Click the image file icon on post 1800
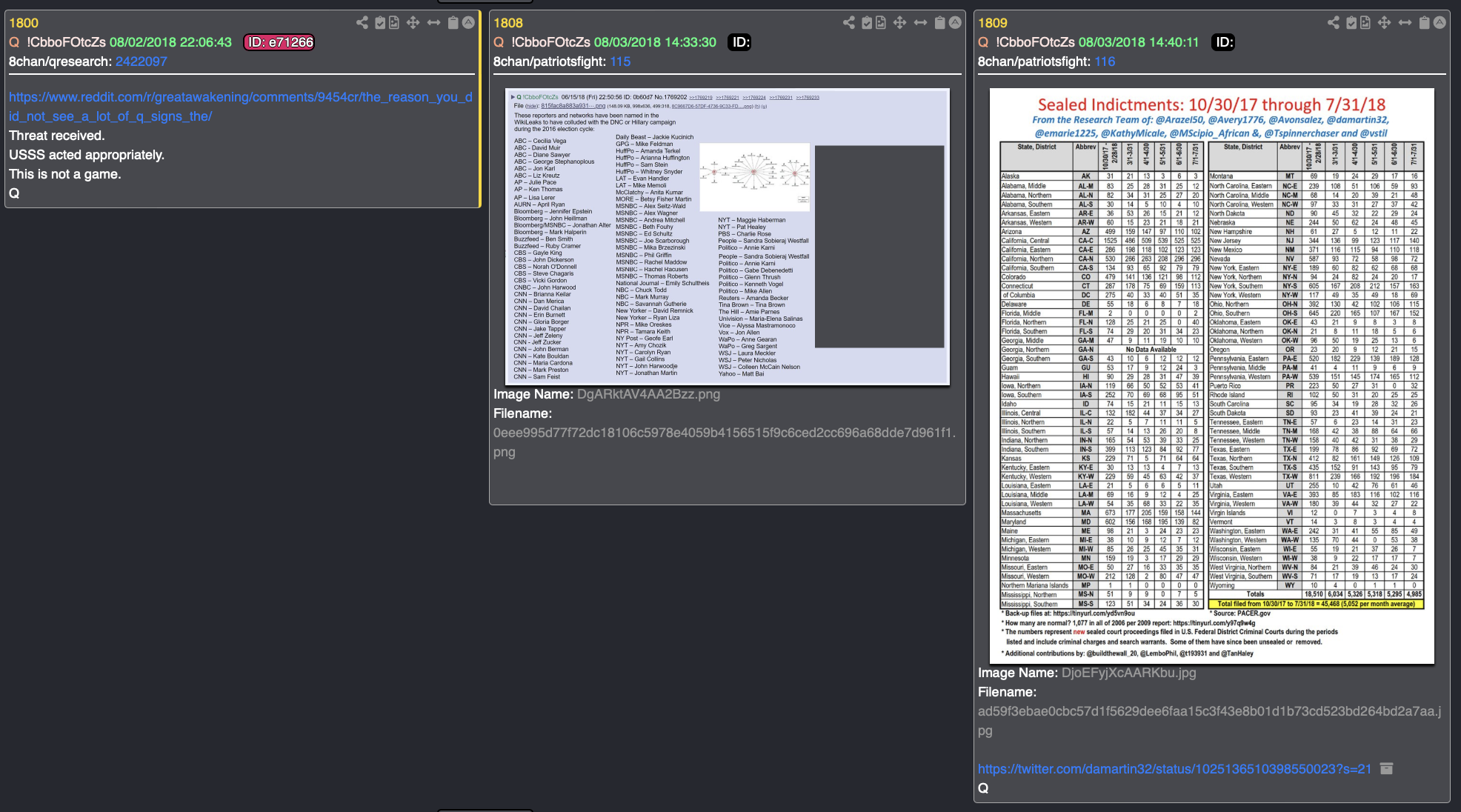This screenshot has width=1461, height=812. 394,22
